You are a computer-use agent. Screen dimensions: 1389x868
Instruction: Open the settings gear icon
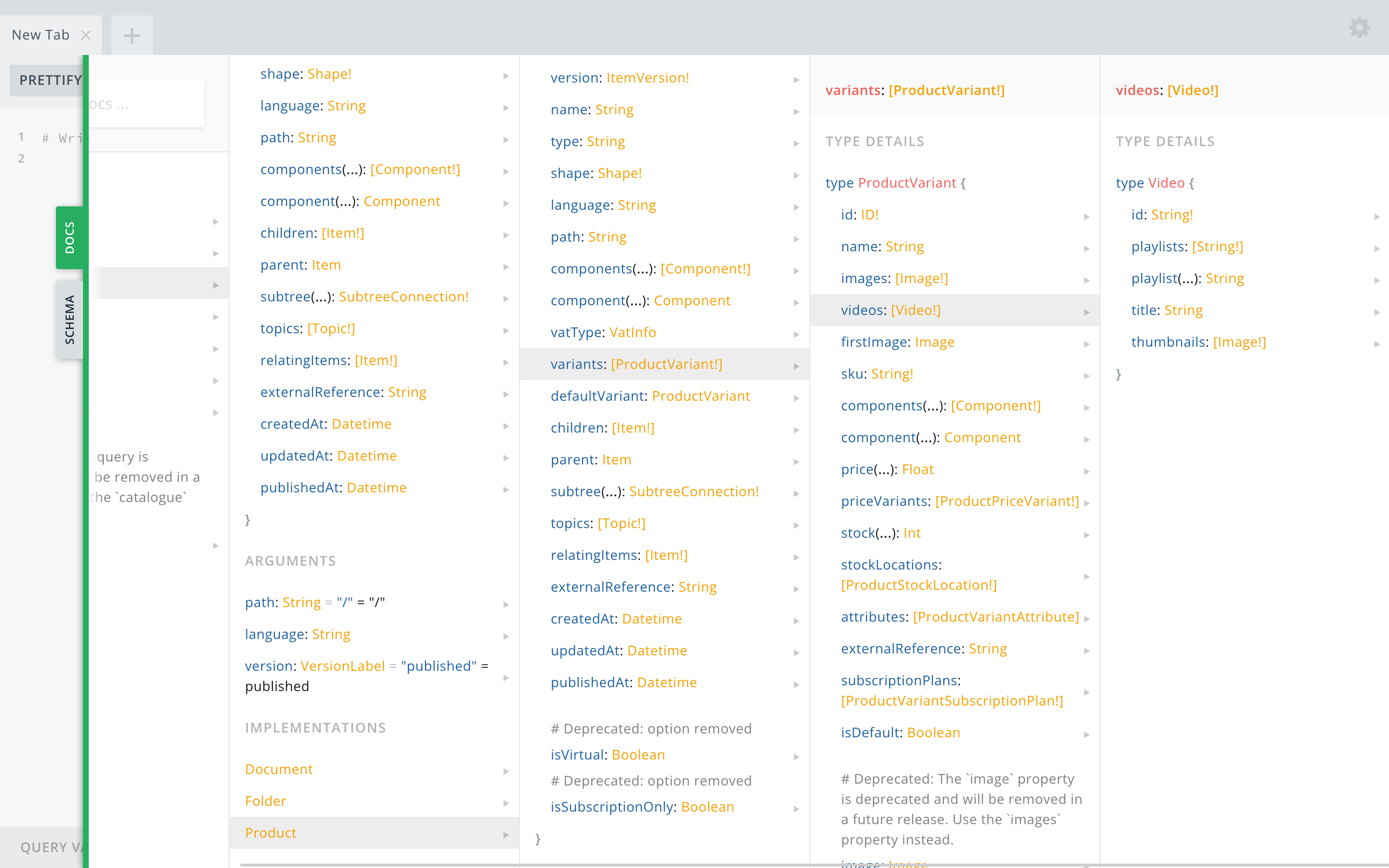[x=1359, y=27]
